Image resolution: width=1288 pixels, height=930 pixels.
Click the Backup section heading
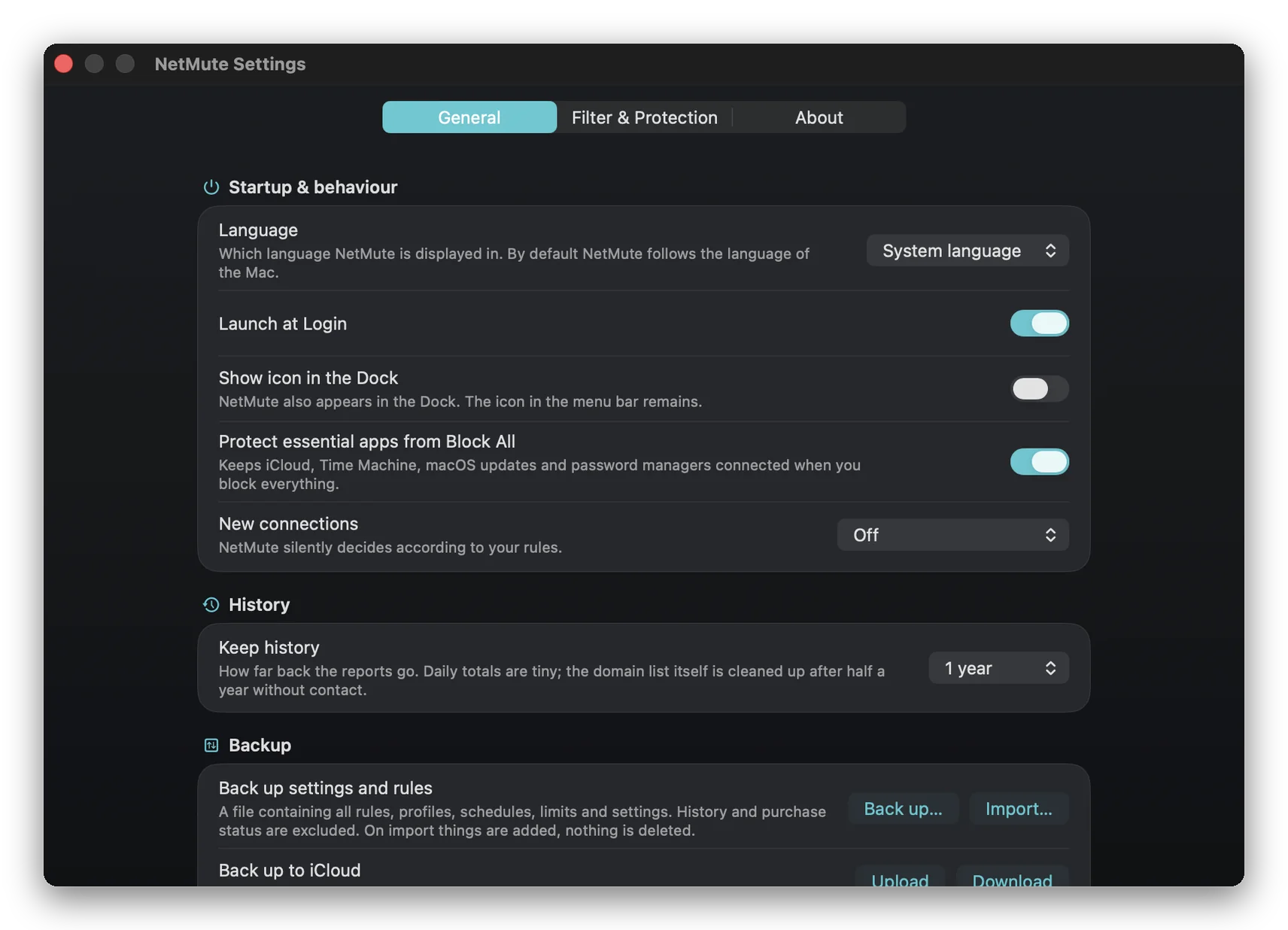(x=260, y=746)
